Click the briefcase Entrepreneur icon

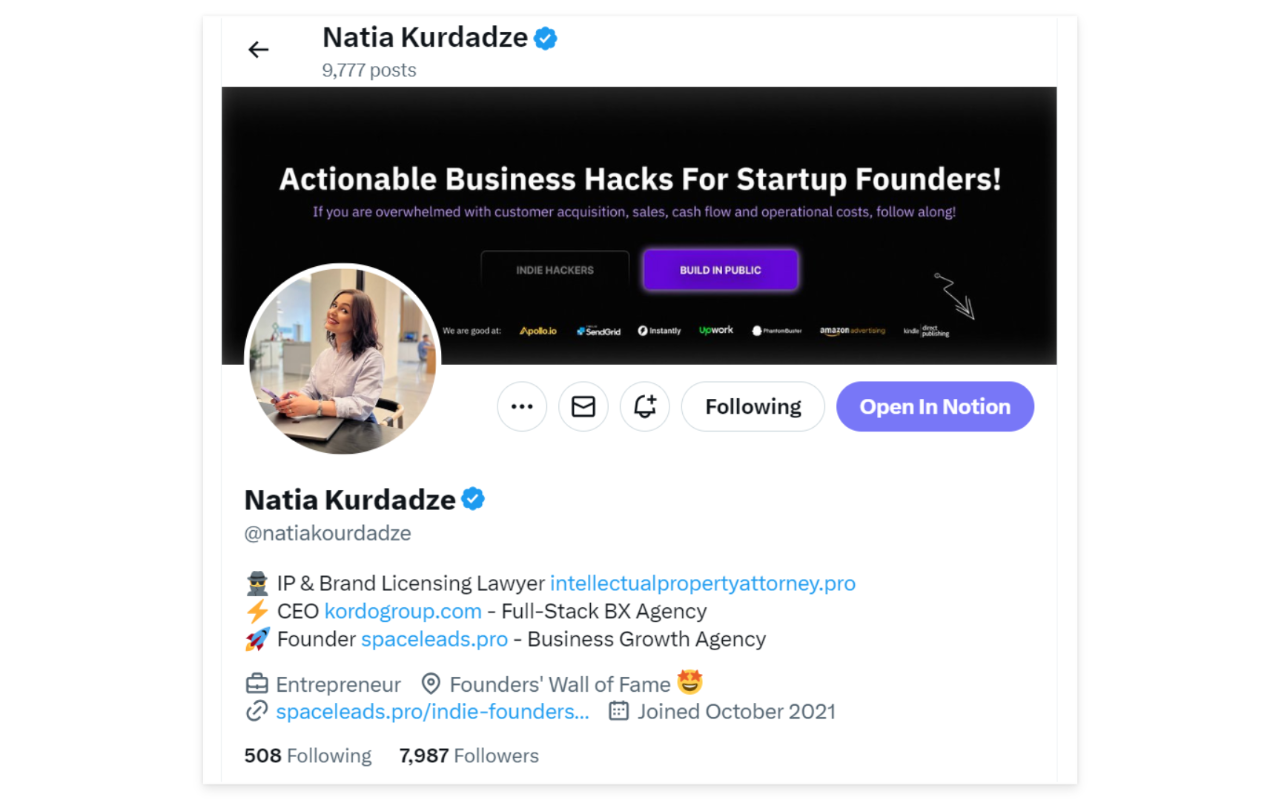point(257,685)
